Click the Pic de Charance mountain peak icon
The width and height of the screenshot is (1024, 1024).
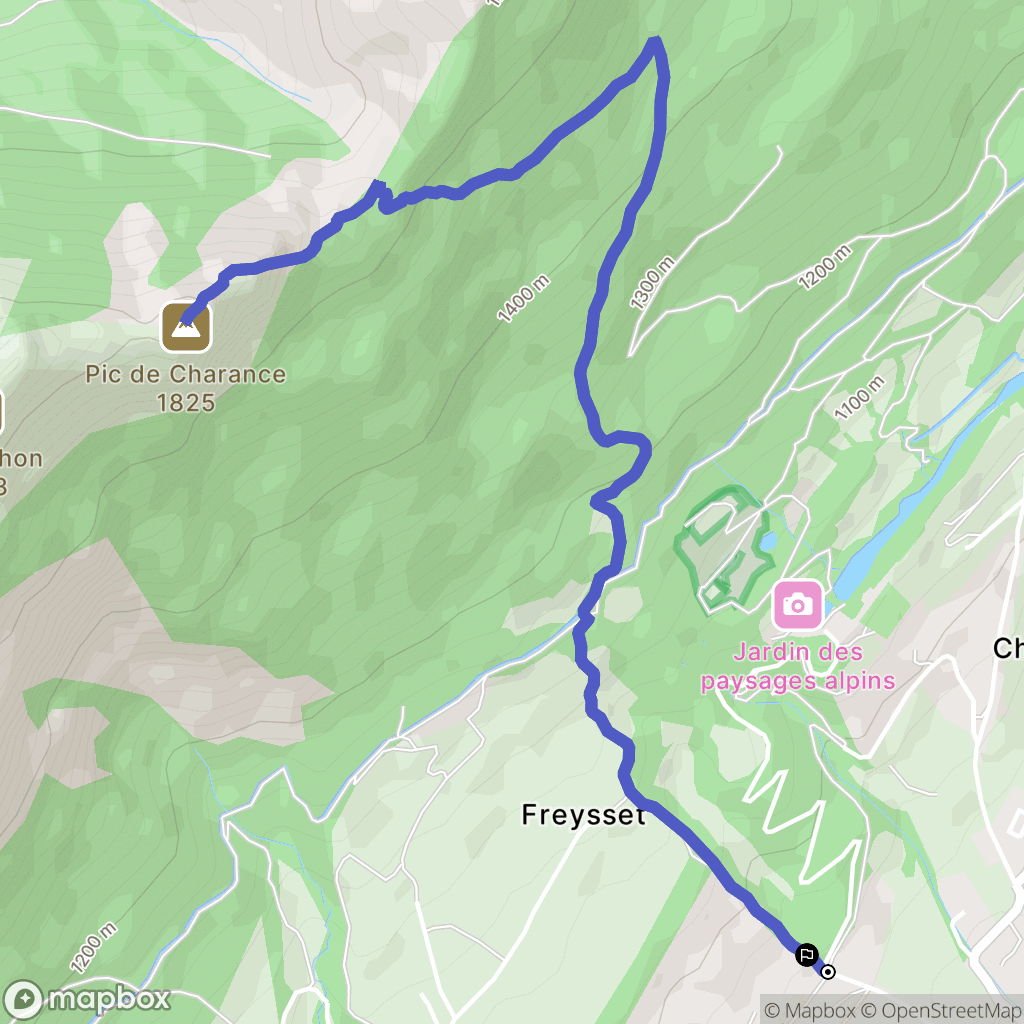(x=186, y=328)
